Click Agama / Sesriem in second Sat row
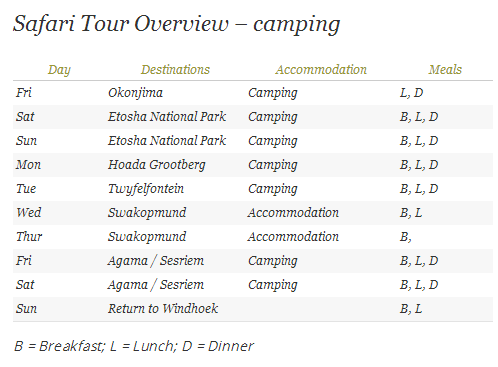498x367 pixels. click(156, 285)
